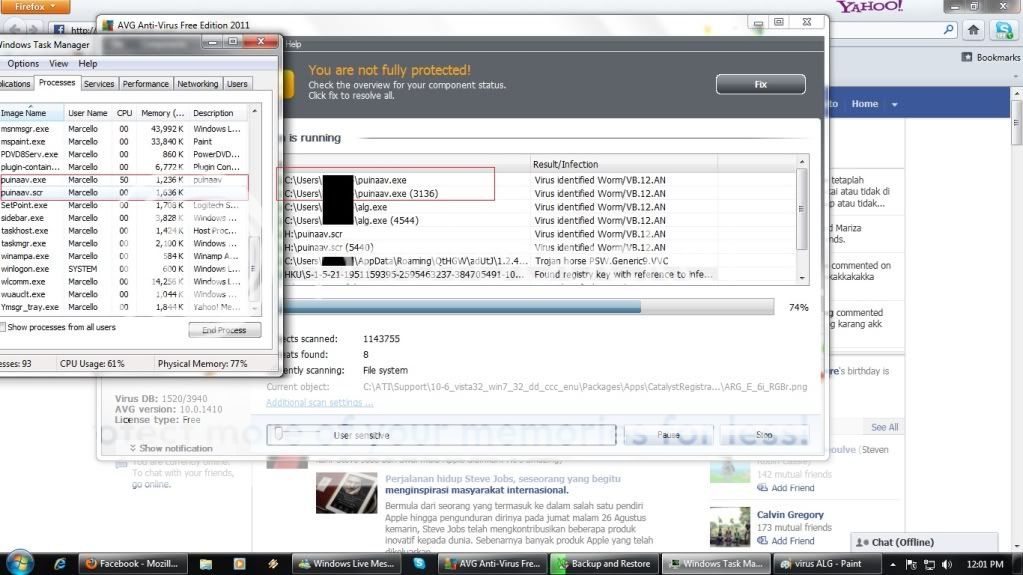The width and height of the screenshot is (1023, 575).
Task: Select Ymsgr_tray.exe process row
Action: click(124, 307)
